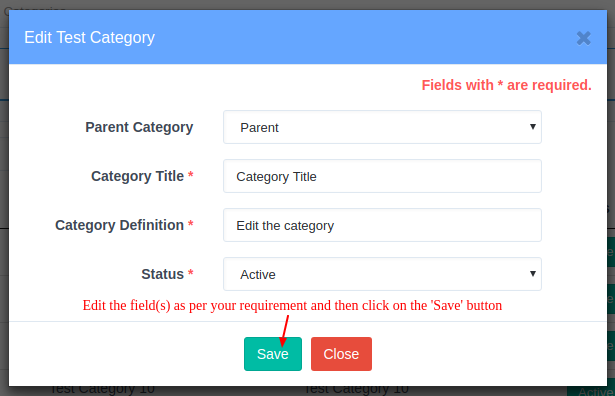The image size is (615, 396).
Task: Focus the Category Title text field
Action: (382, 176)
